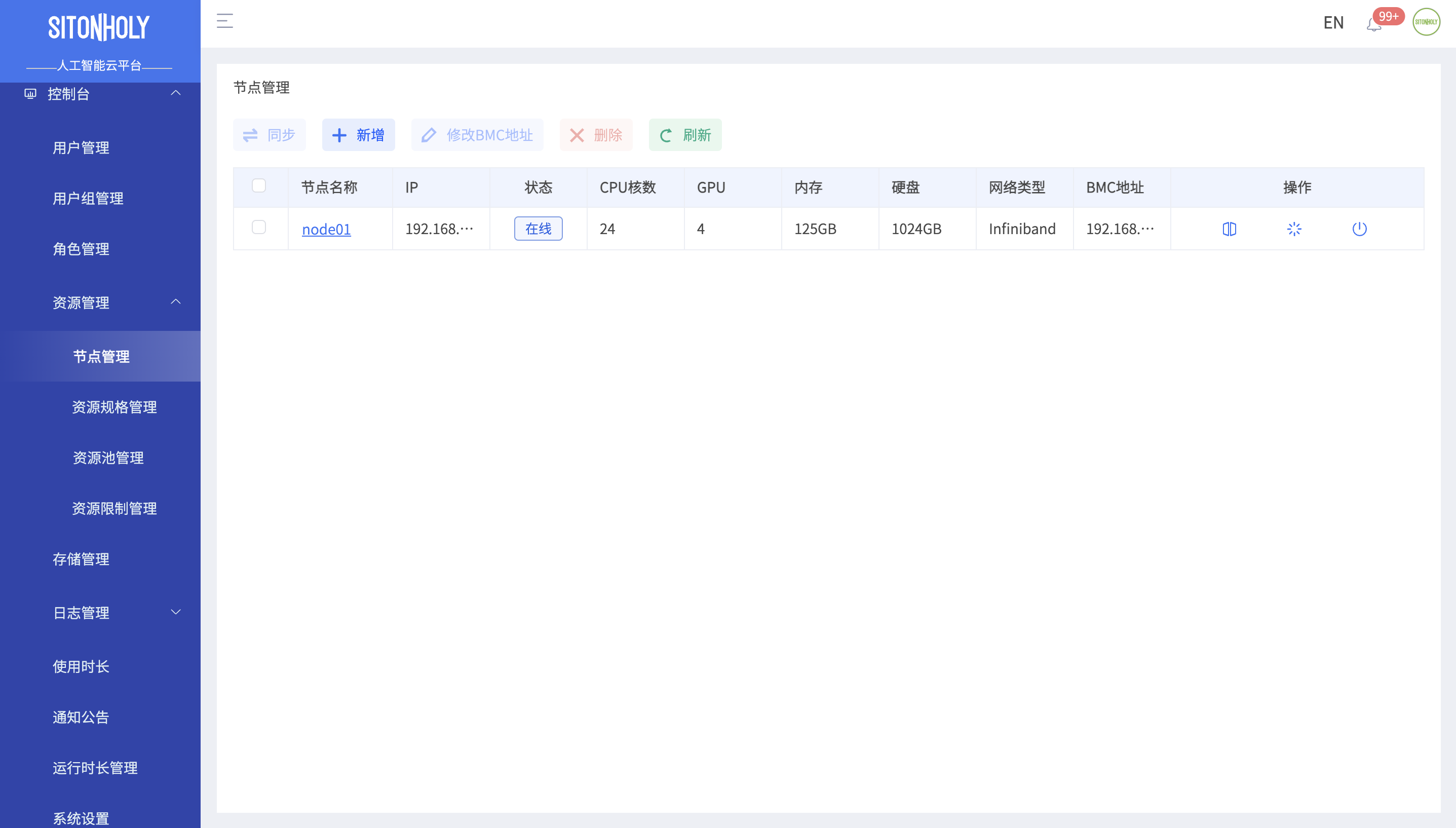Toggle the select-all header checkbox
Viewport: 1456px width, 828px height.
click(x=259, y=185)
